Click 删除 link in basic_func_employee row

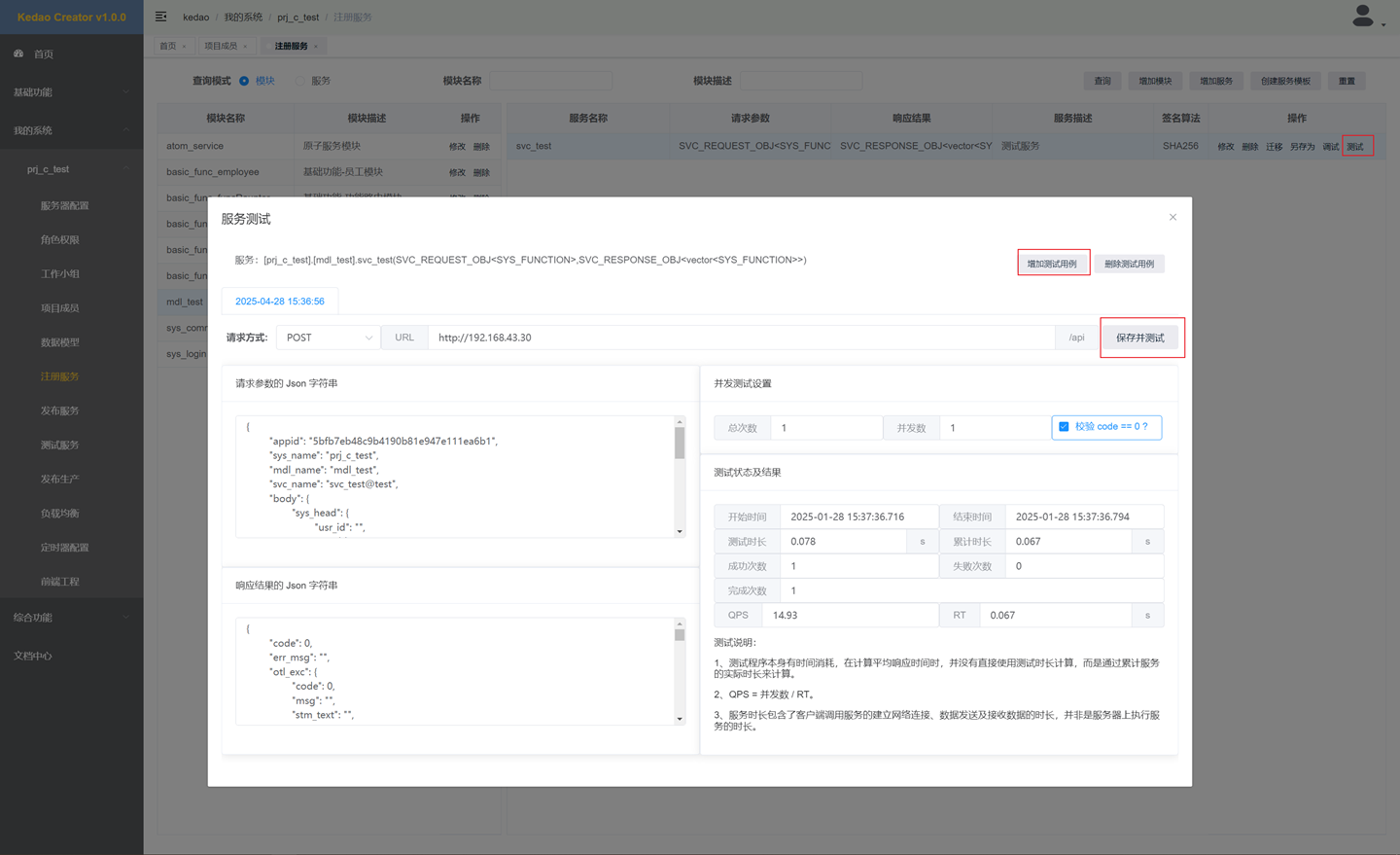click(481, 173)
